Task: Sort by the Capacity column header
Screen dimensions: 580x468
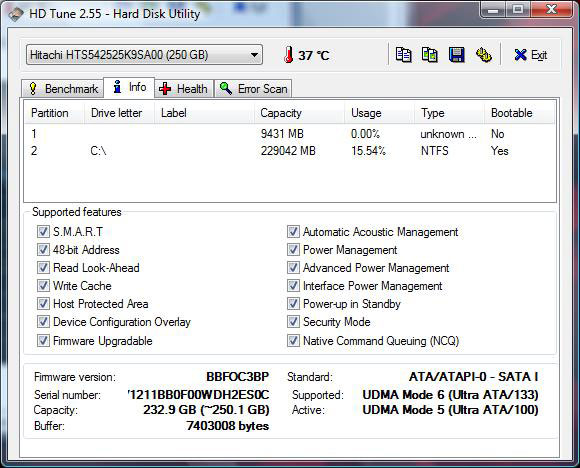Action: click(299, 113)
